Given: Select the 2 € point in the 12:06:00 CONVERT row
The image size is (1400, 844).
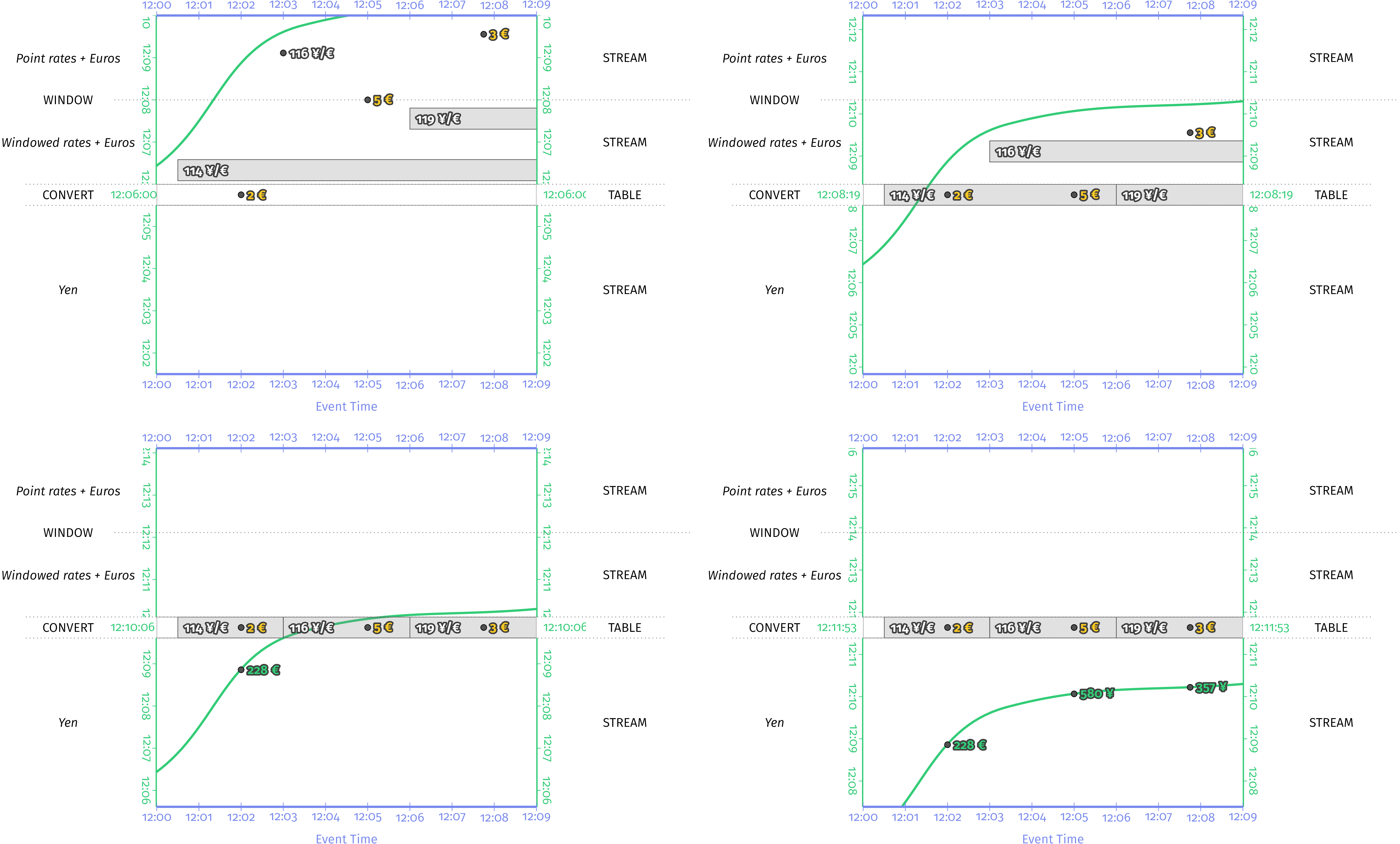Looking at the screenshot, I should (241, 195).
